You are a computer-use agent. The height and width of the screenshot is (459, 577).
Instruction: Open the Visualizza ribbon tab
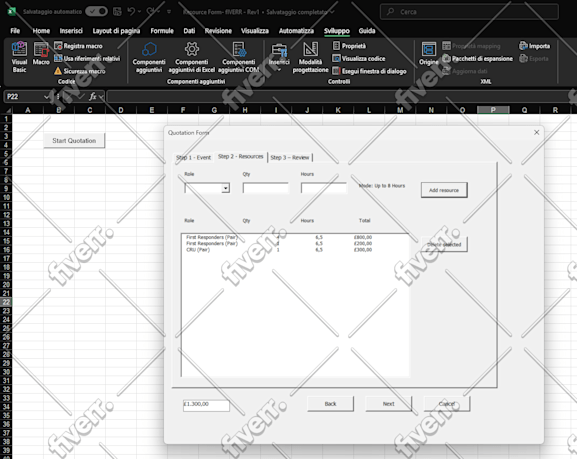coord(255,31)
